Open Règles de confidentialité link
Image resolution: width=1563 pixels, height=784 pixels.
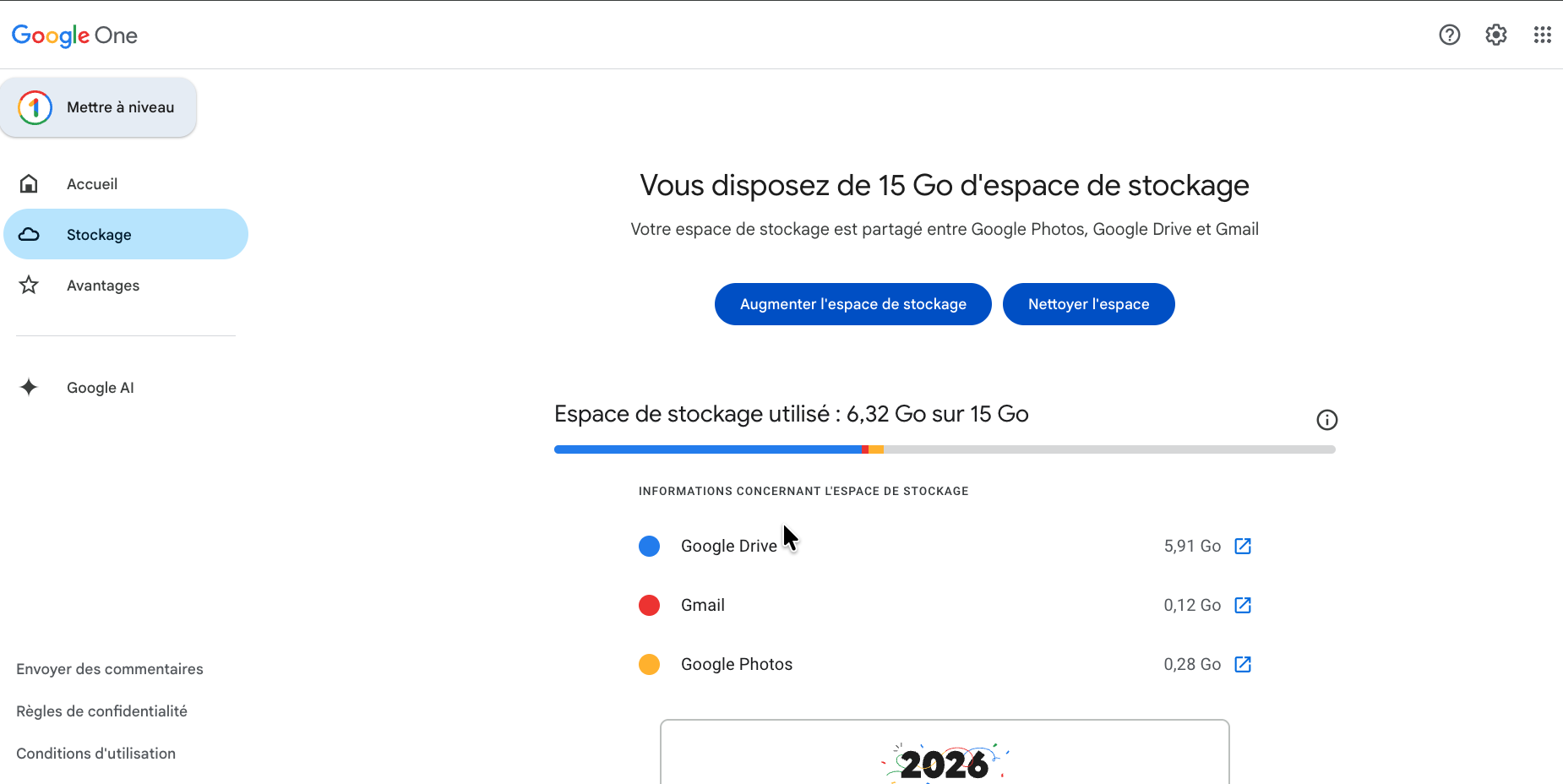pos(101,711)
